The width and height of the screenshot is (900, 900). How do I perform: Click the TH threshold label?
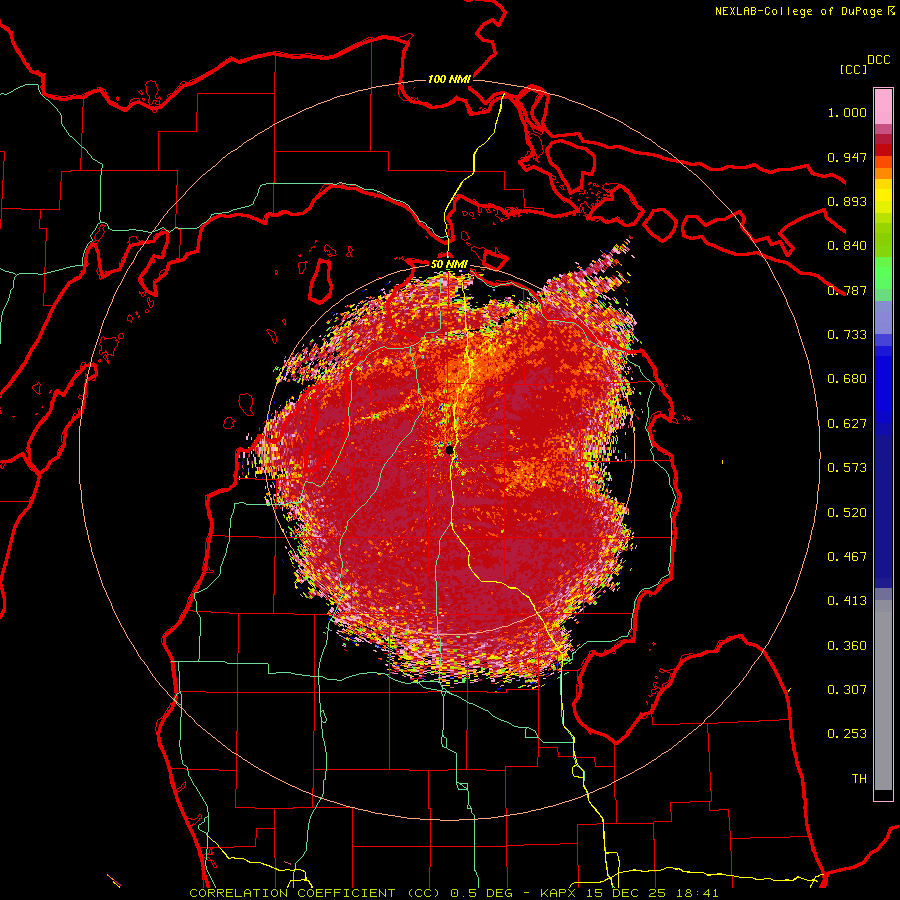click(x=859, y=779)
